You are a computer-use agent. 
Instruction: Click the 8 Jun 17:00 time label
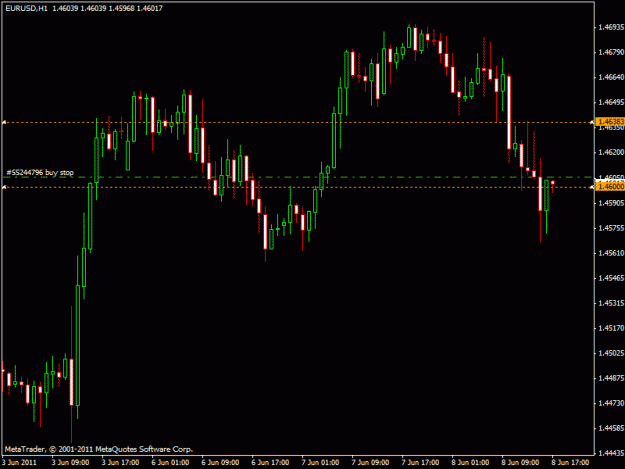(570, 463)
